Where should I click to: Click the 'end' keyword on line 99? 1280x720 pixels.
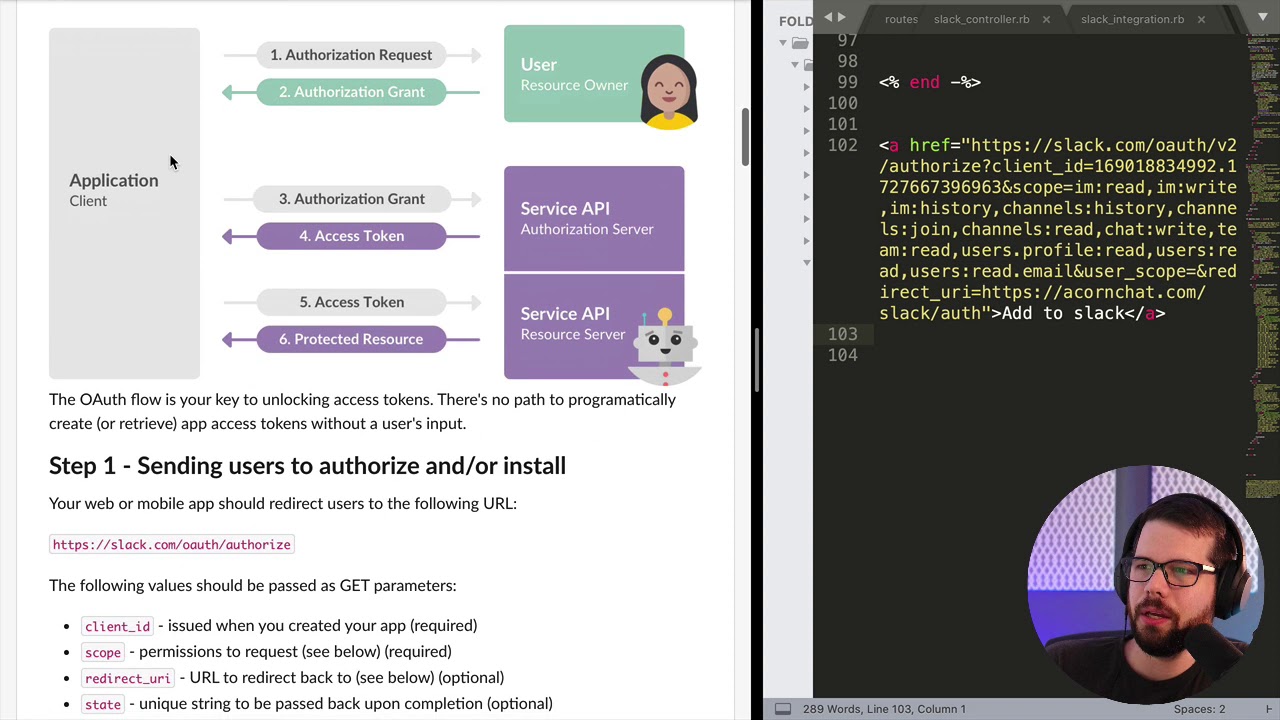[924, 82]
